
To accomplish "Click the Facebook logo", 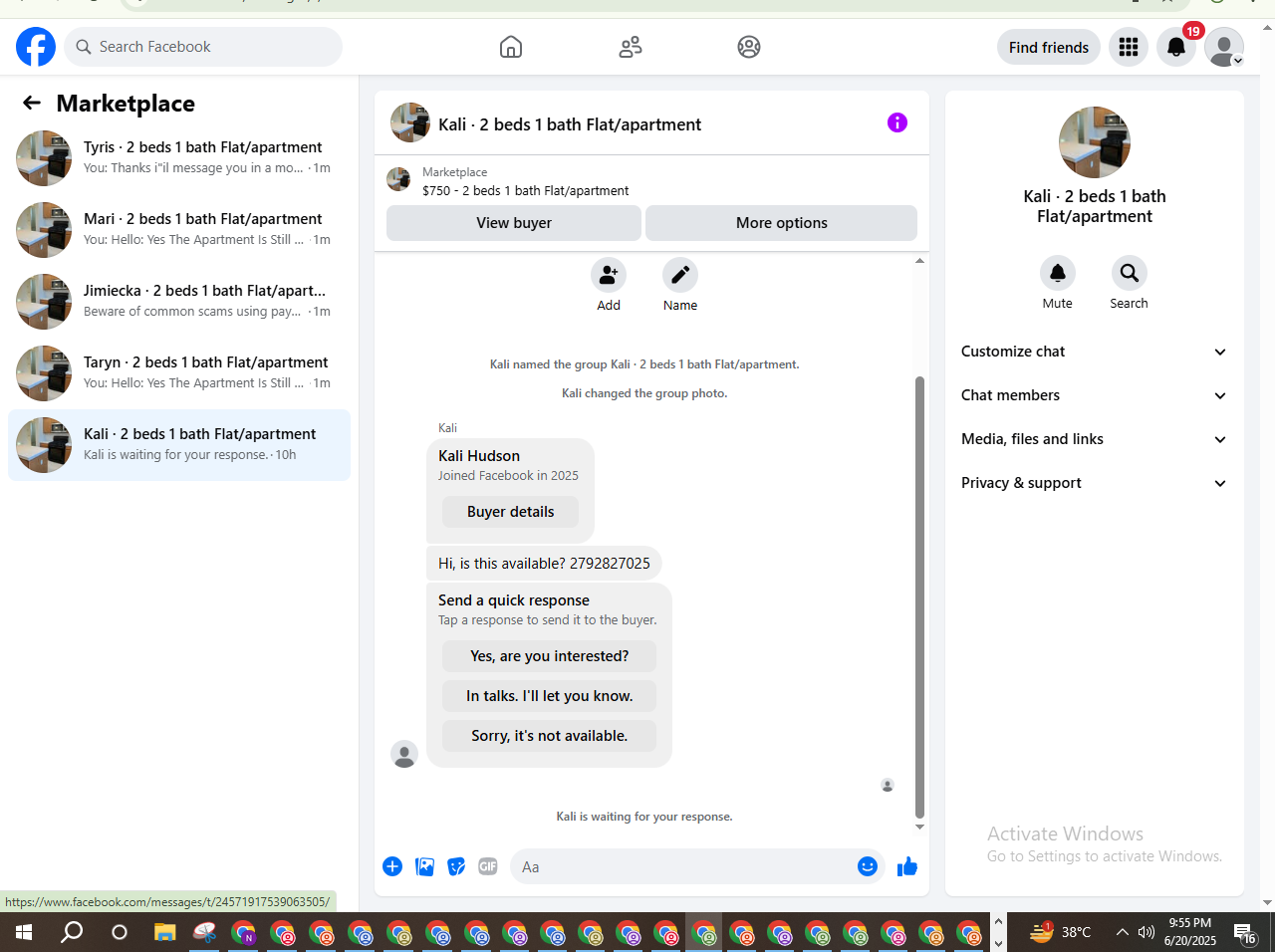I will point(36,47).
